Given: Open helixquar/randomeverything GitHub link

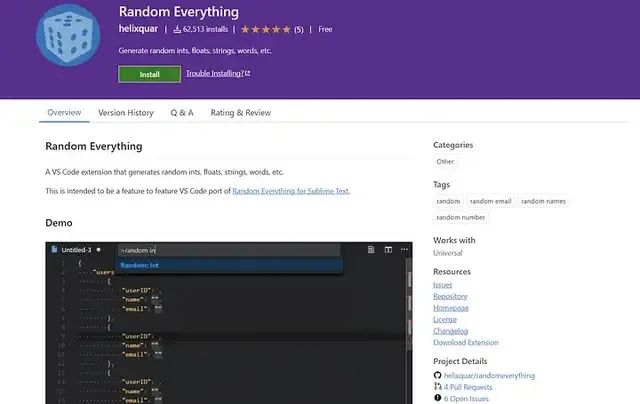Looking at the screenshot, I should (489, 375).
